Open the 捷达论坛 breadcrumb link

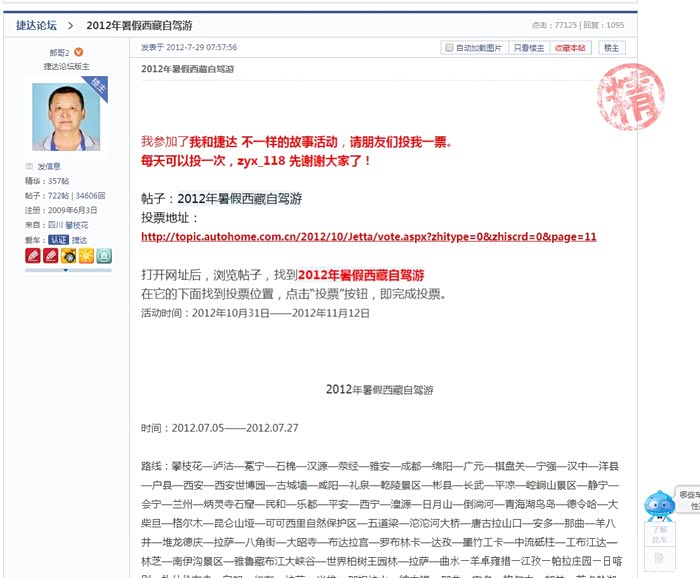point(37,25)
